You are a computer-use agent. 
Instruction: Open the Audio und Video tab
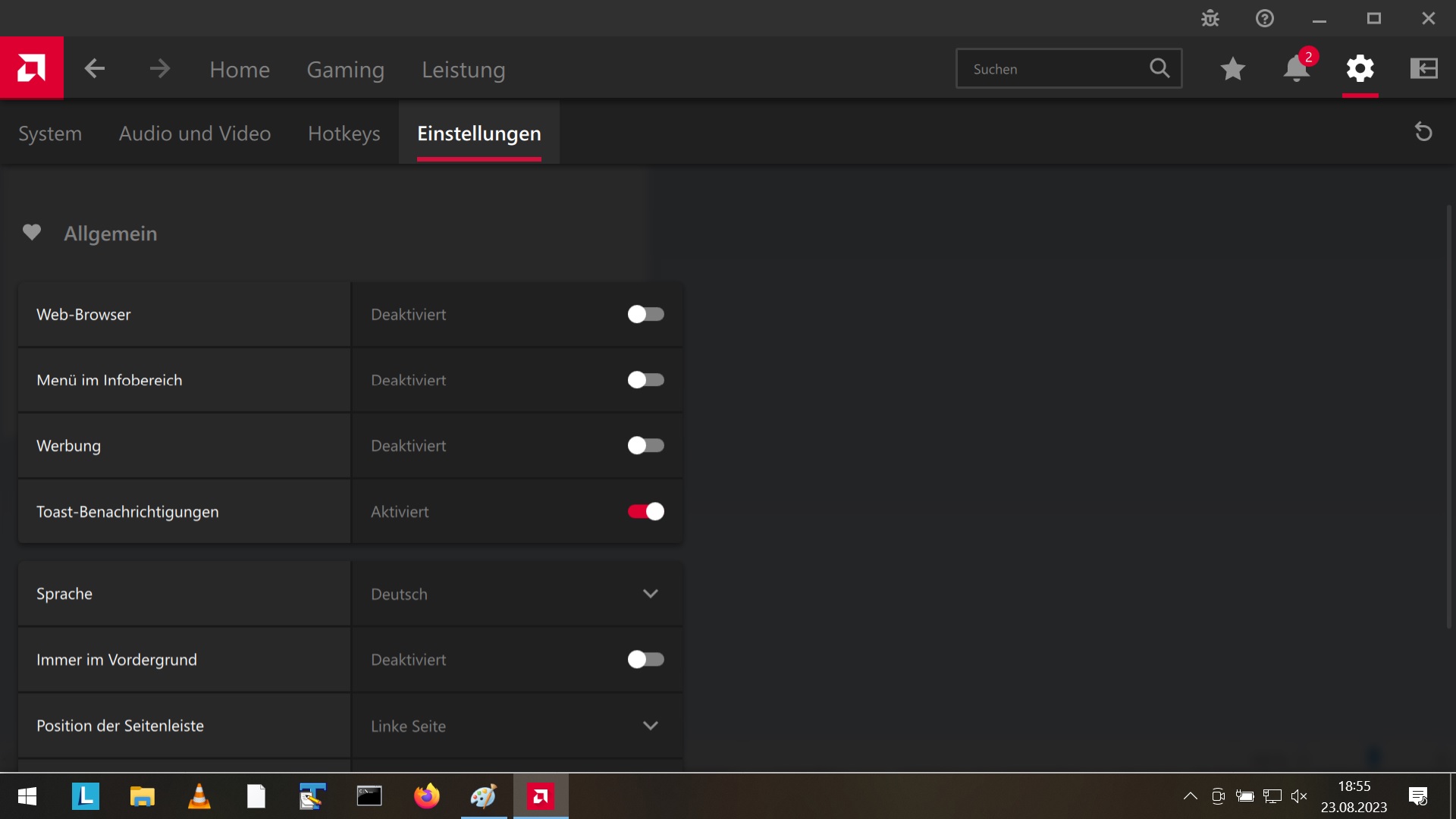pyautogui.click(x=195, y=133)
